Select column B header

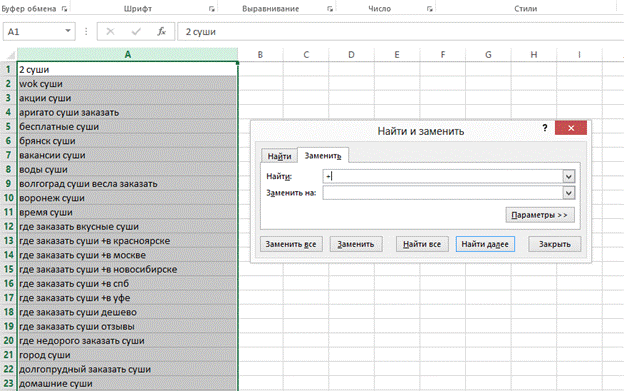tap(260, 54)
